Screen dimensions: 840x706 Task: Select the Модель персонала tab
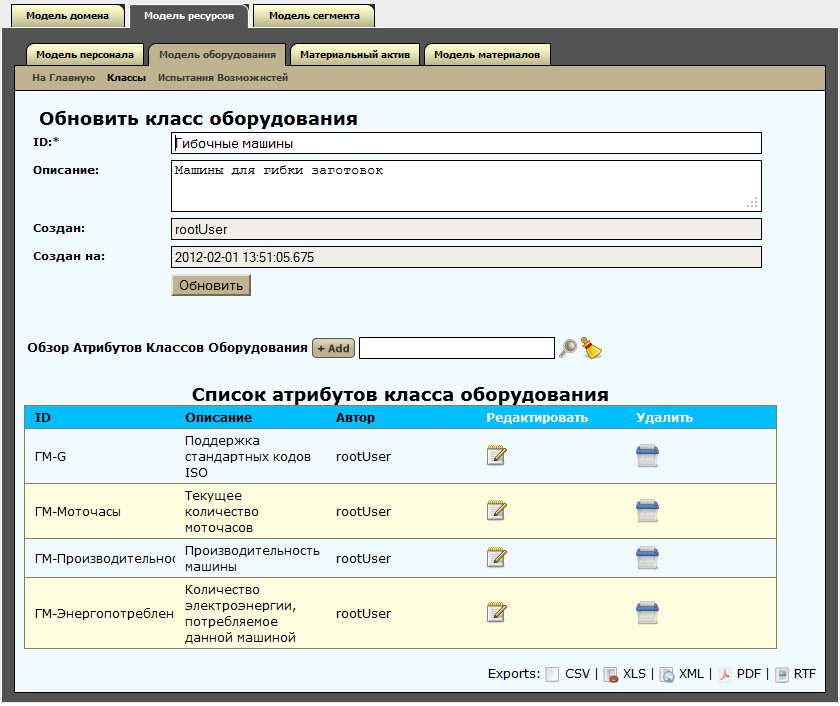[85, 55]
